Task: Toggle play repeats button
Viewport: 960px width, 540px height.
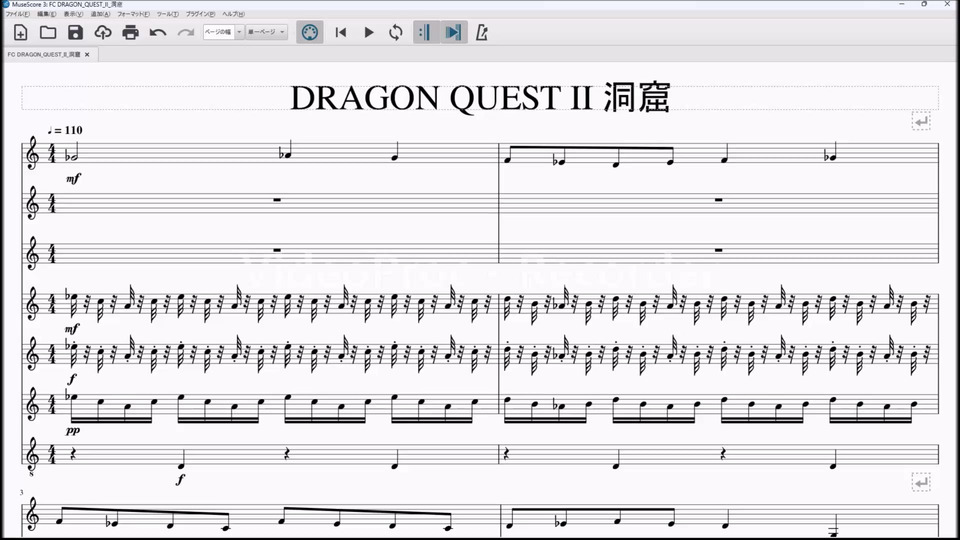Action: pyautogui.click(x=426, y=32)
